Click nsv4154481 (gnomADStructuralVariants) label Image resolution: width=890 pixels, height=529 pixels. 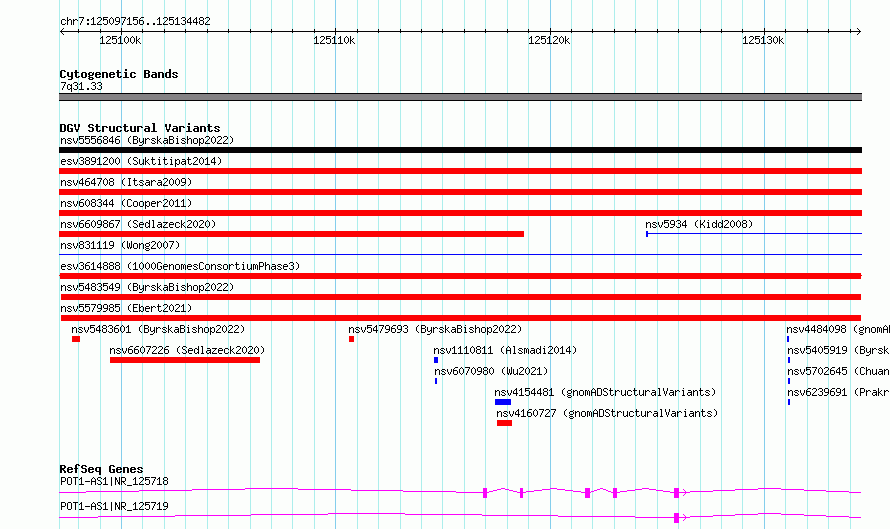coord(605,392)
